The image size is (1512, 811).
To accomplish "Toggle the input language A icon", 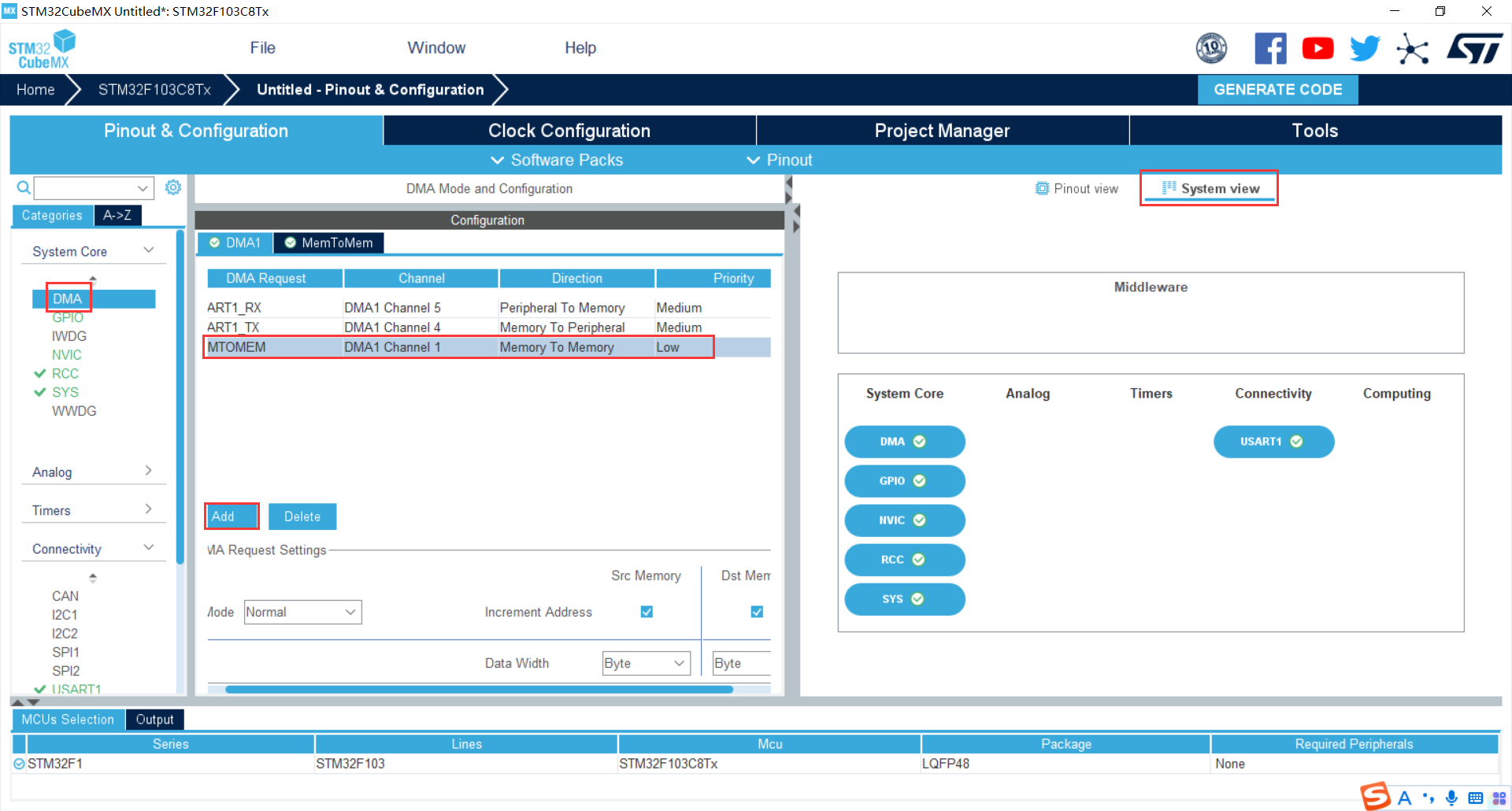I will tap(1404, 798).
